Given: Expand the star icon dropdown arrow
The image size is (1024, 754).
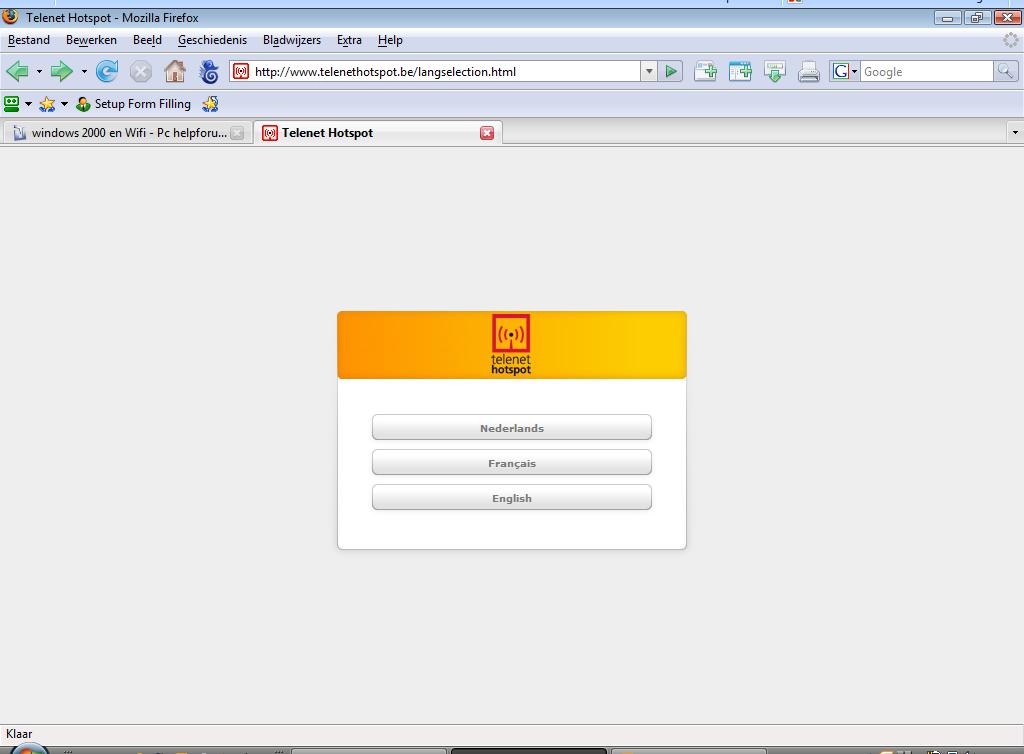Looking at the screenshot, I should coord(64,104).
